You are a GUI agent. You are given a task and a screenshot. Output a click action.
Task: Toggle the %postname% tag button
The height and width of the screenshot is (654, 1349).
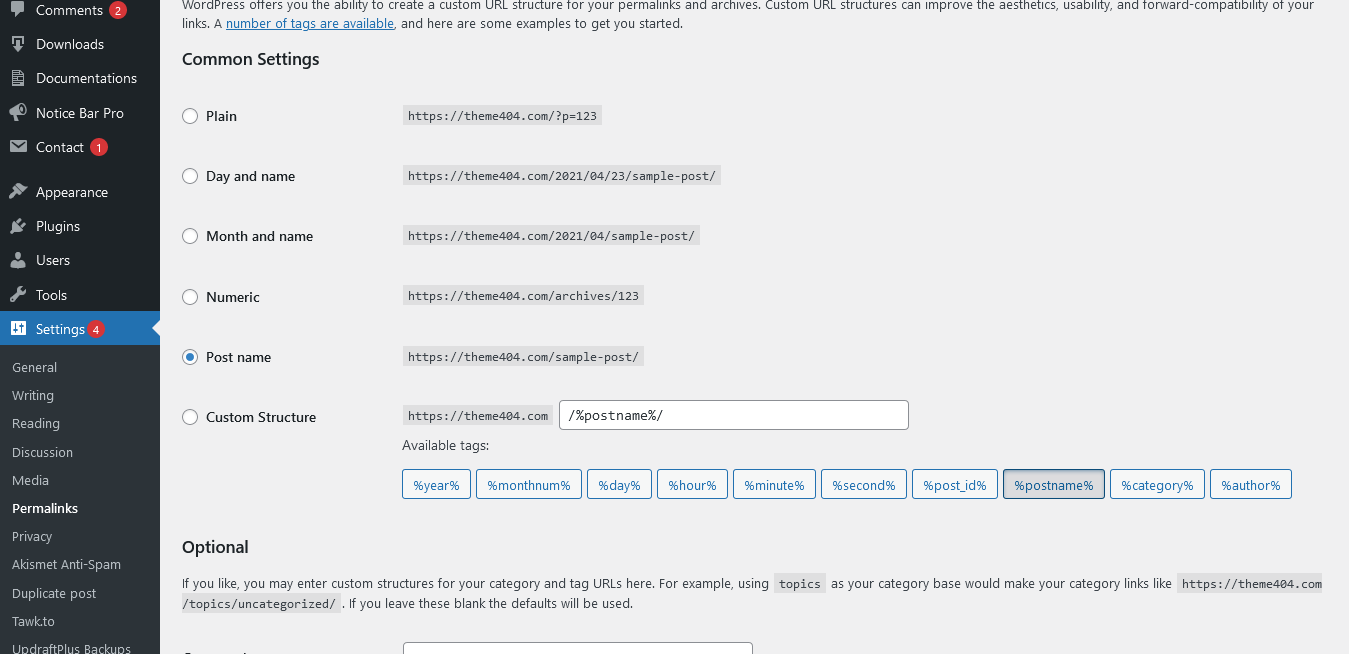(1054, 485)
